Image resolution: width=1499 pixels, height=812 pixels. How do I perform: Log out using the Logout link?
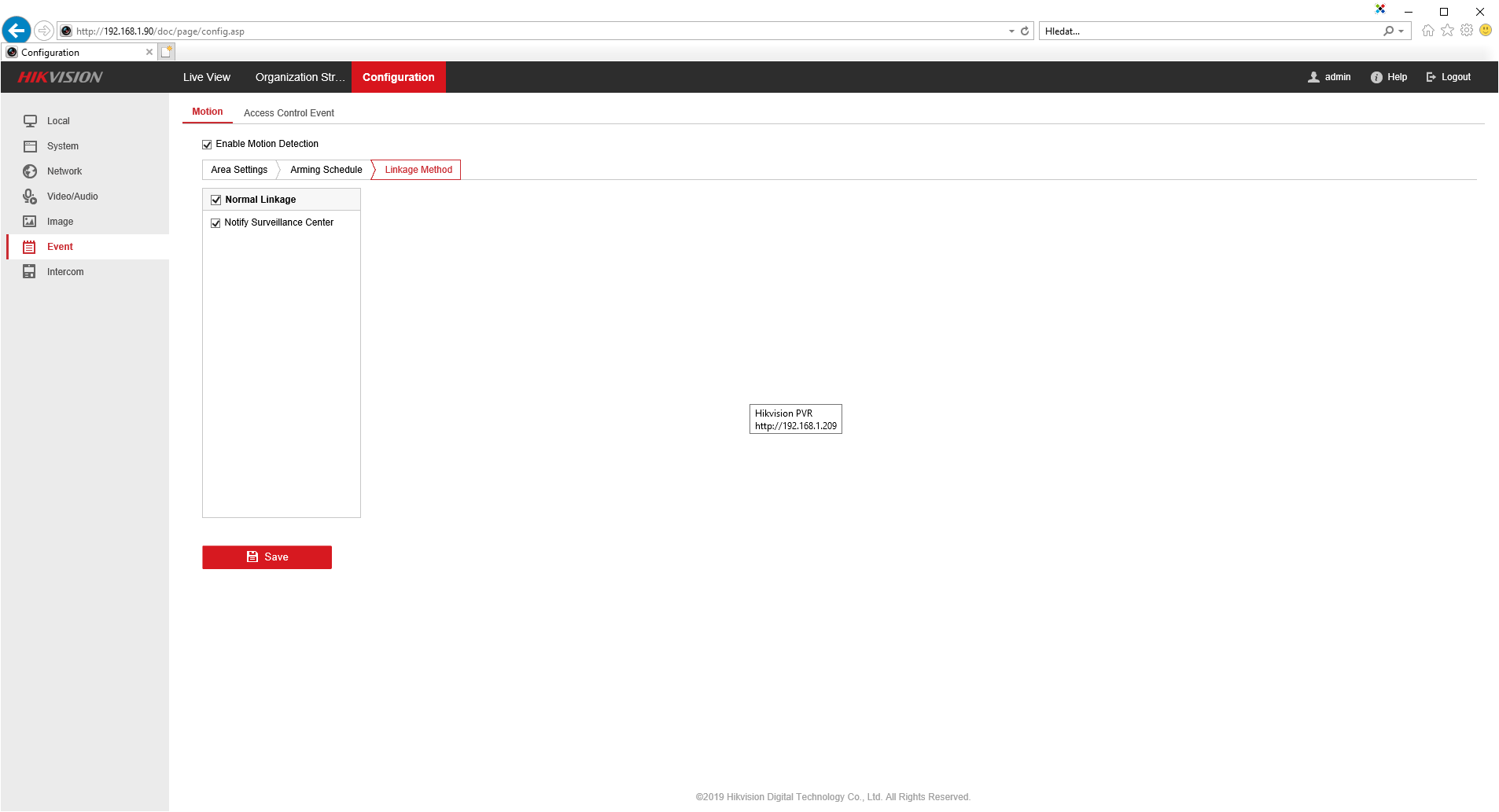[x=1448, y=77]
